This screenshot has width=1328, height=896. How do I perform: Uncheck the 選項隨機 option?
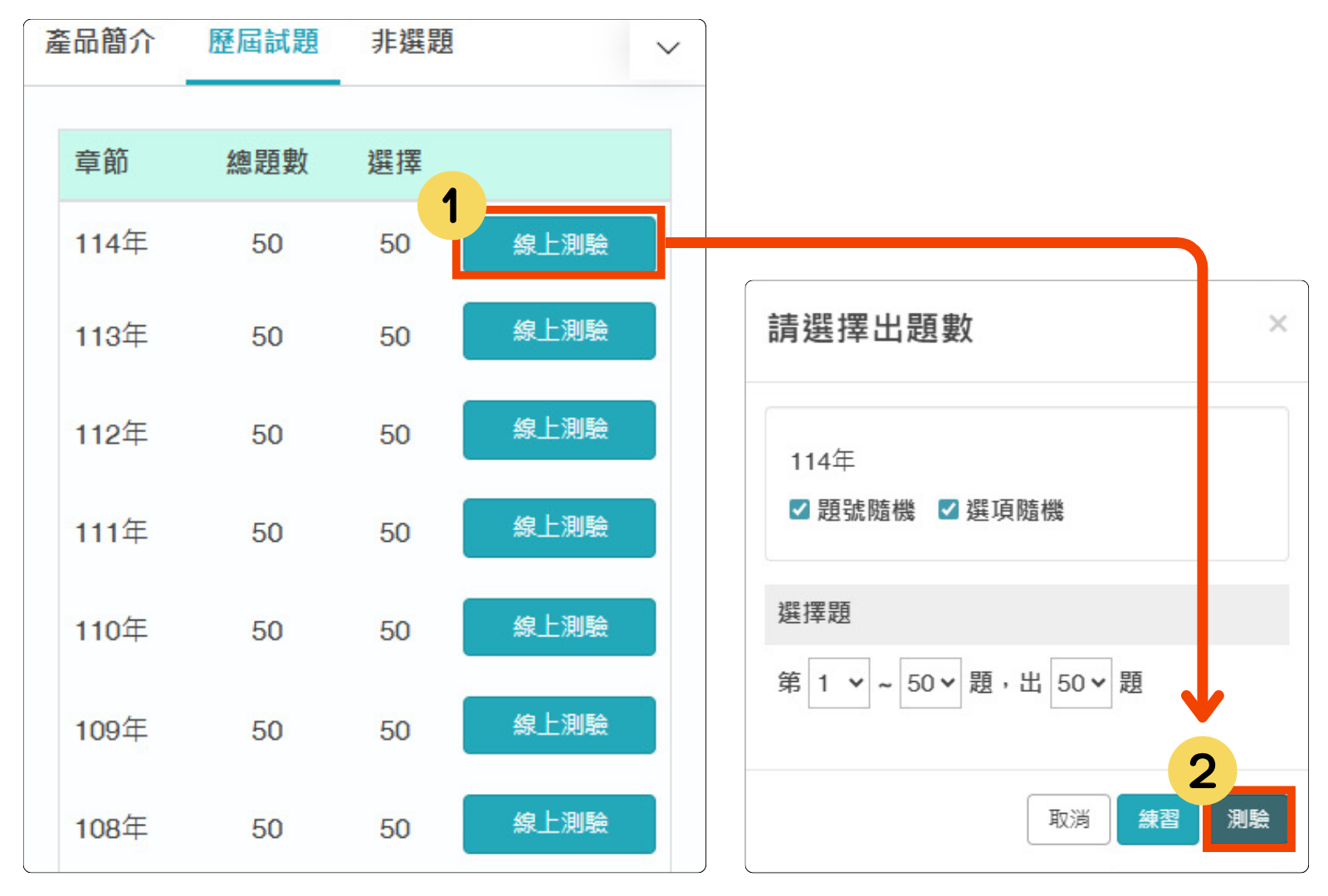click(x=948, y=509)
